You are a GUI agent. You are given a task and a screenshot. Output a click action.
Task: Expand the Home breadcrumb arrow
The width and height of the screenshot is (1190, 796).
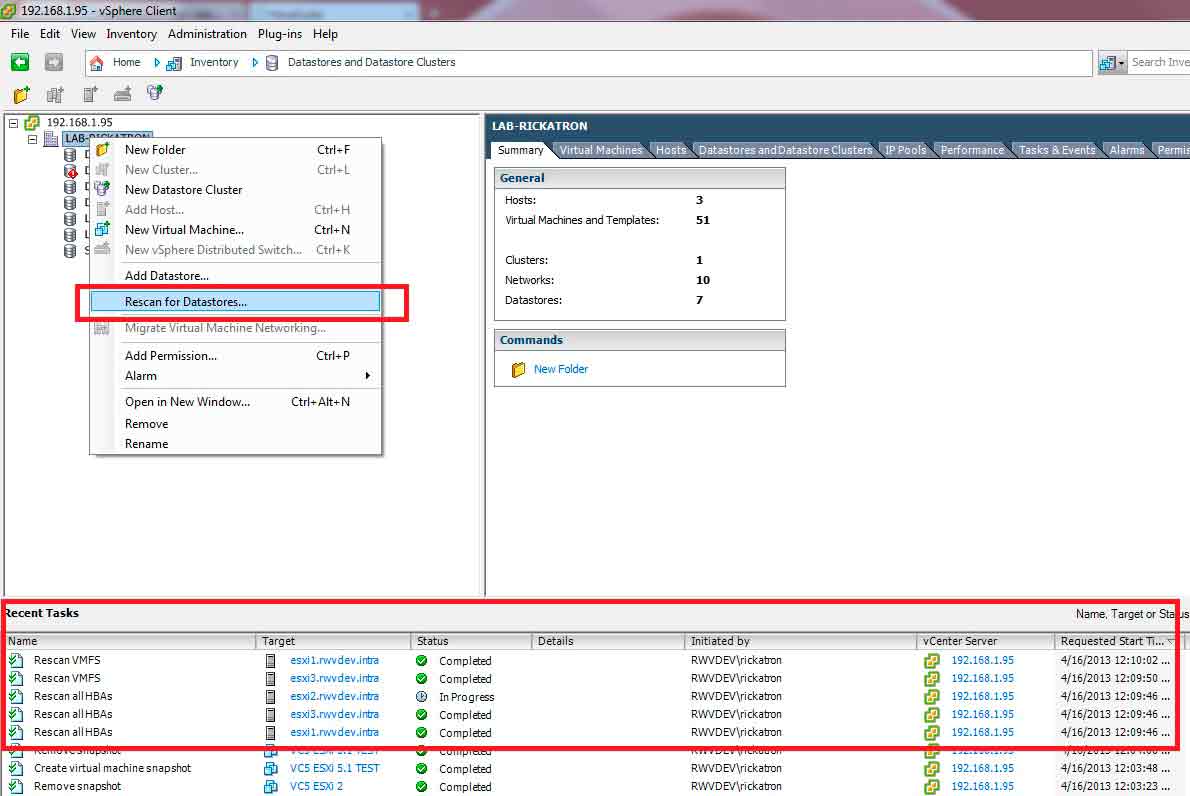click(x=156, y=63)
